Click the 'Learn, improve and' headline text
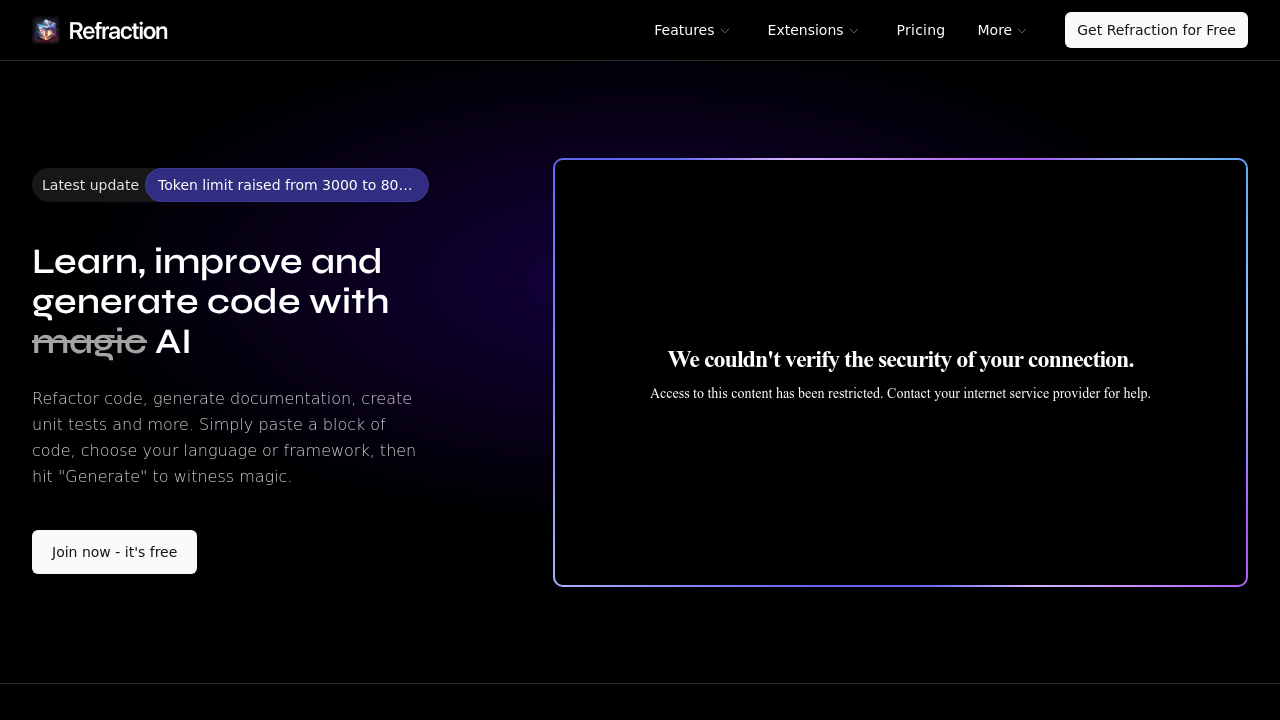The width and height of the screenshot is (1280, 720). pyautogui.click(x=207, y=262)
